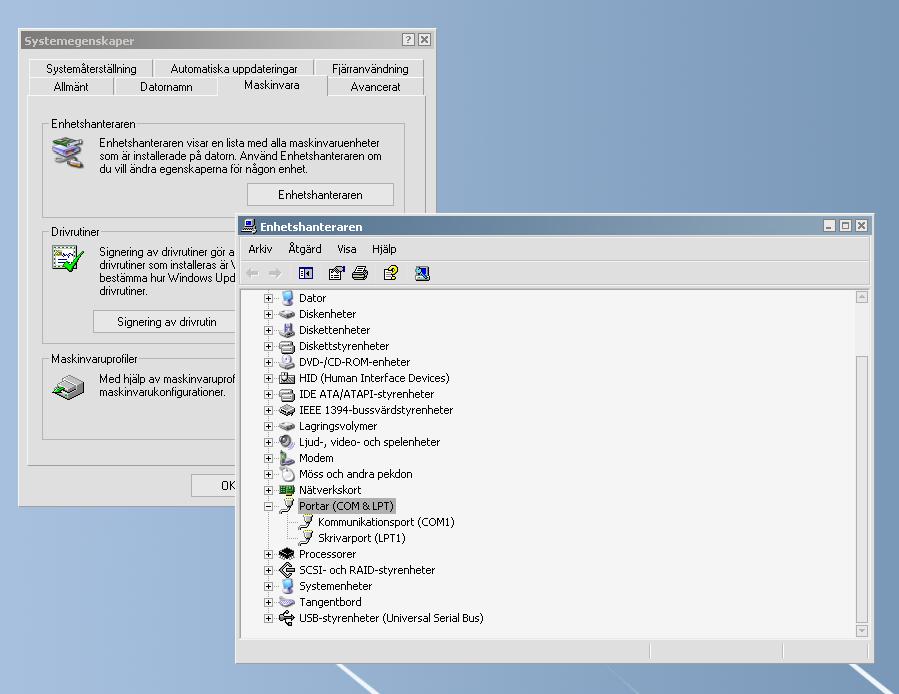Screen dimensions: 899x694
Task: Open the Visa menu
Action: [x=346, y=249]
